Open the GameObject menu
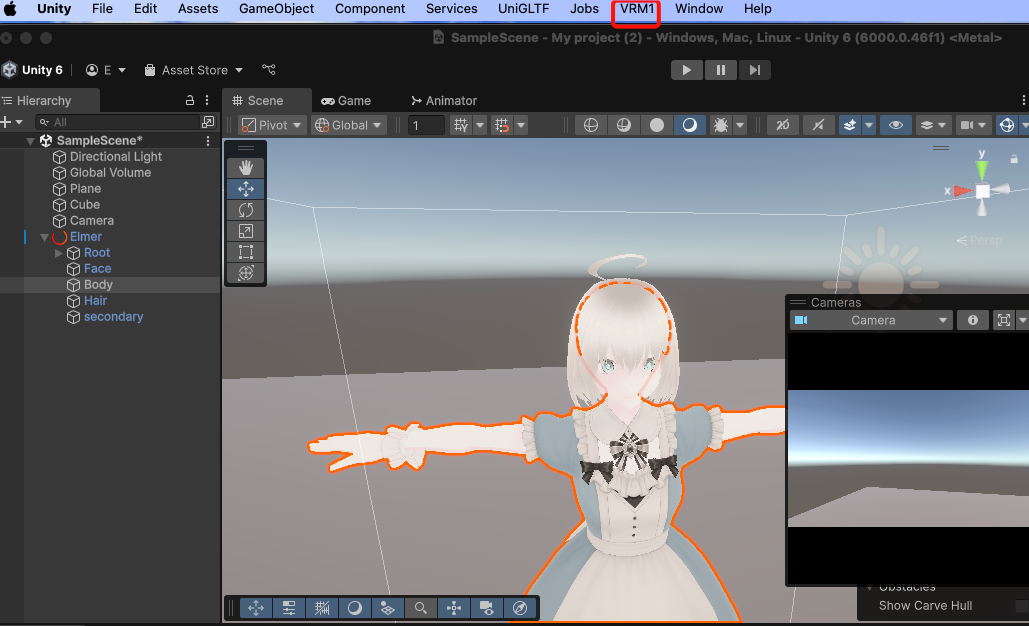Screen dimensions: 1029x626 [276, 9]
